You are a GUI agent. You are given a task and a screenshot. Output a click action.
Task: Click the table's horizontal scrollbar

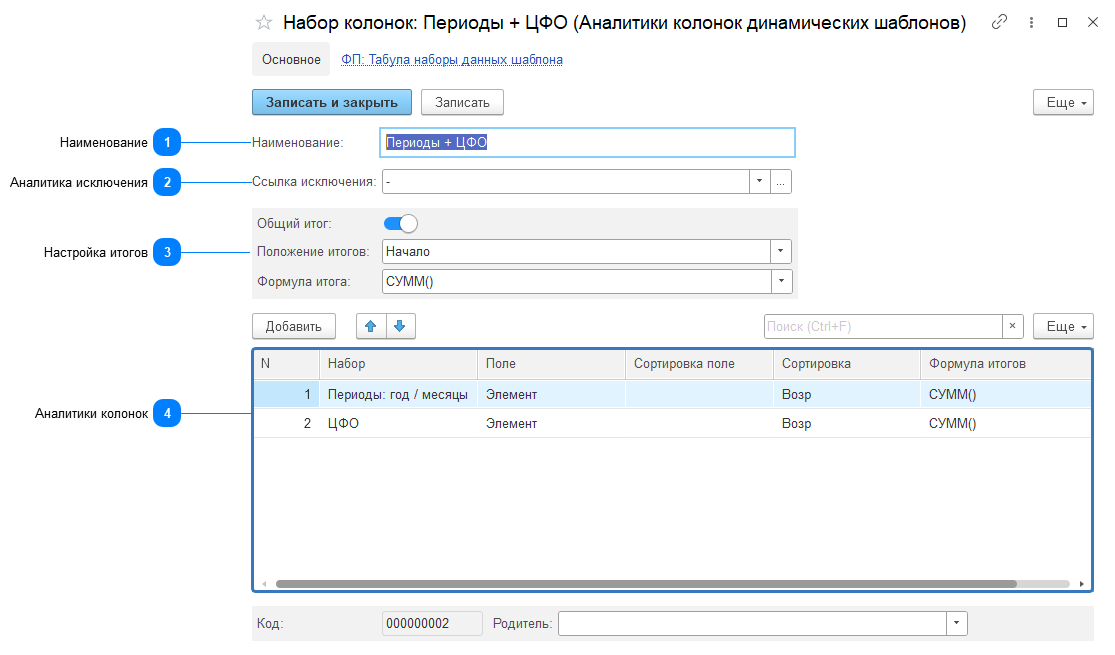(x=646, y=584)
